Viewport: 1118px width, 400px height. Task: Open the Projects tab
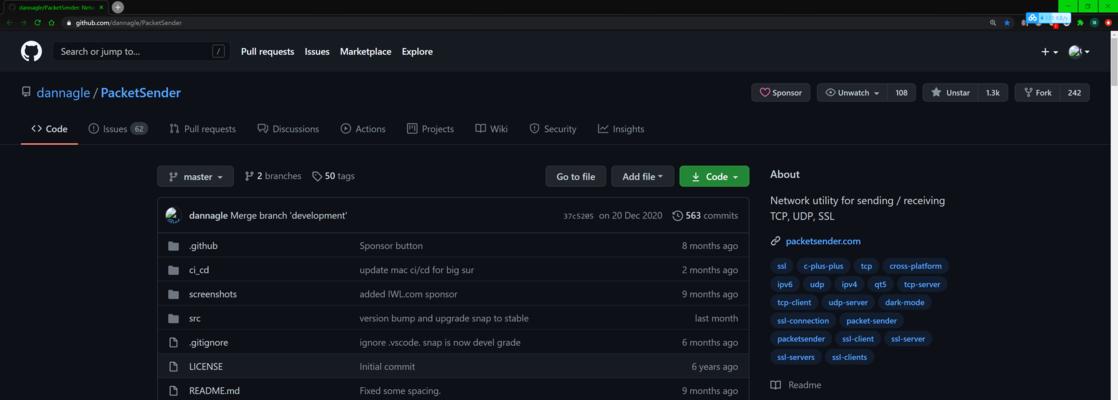point(430,129)
